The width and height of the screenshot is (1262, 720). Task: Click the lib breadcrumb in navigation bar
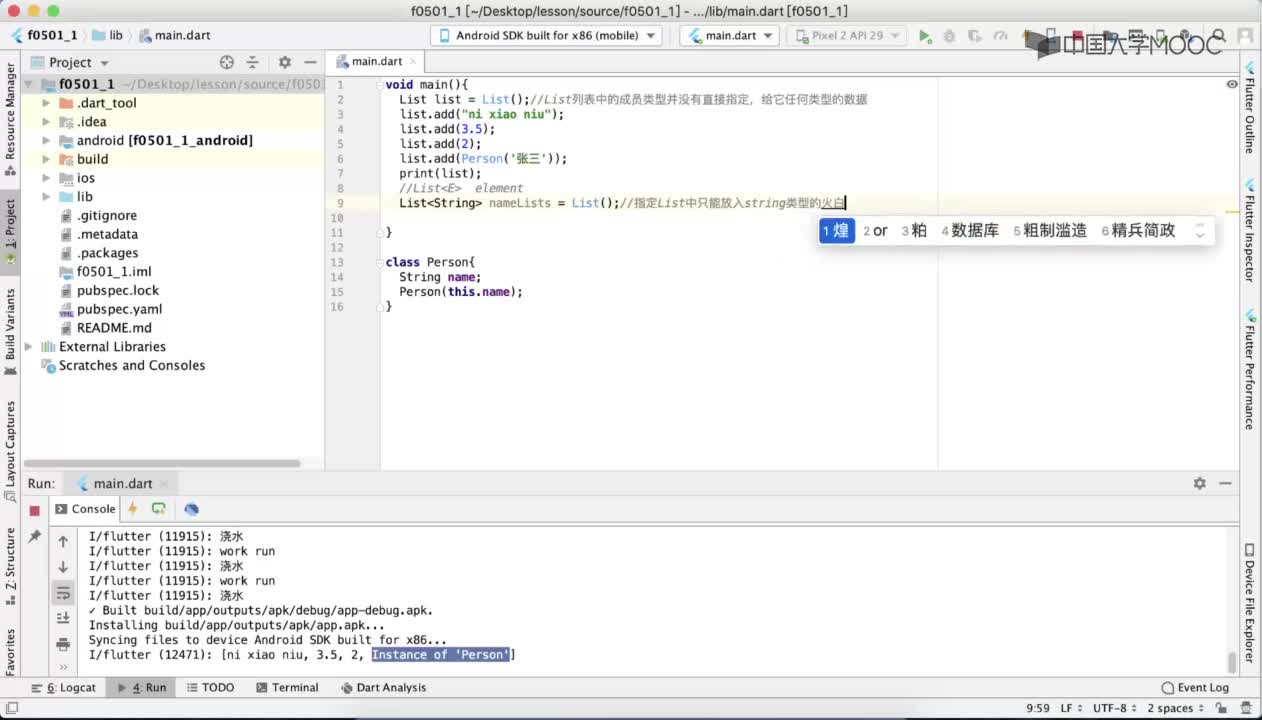point(108,35)
